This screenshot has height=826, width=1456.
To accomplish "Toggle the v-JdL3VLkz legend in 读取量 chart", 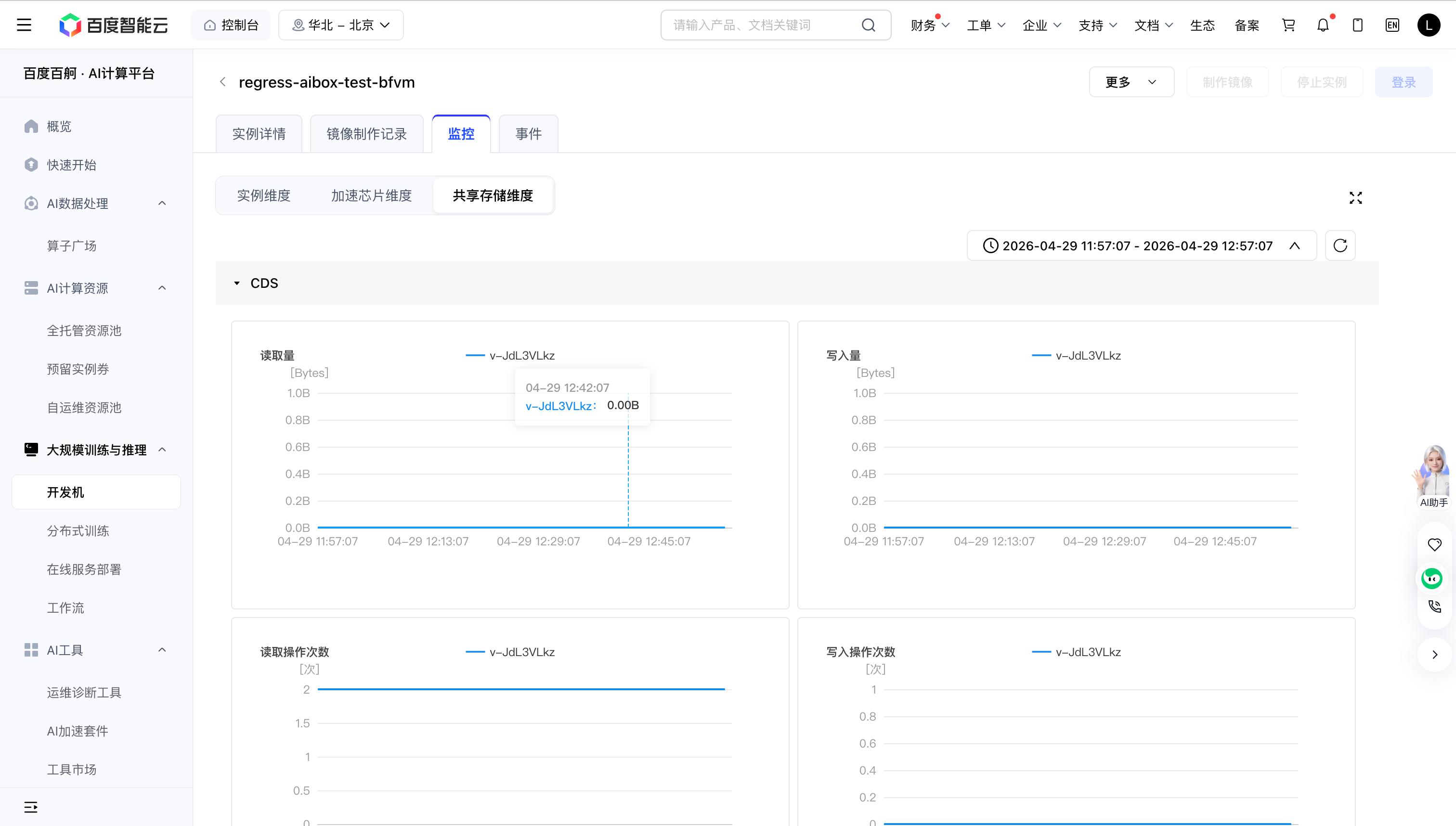I will tap(509, 356).
